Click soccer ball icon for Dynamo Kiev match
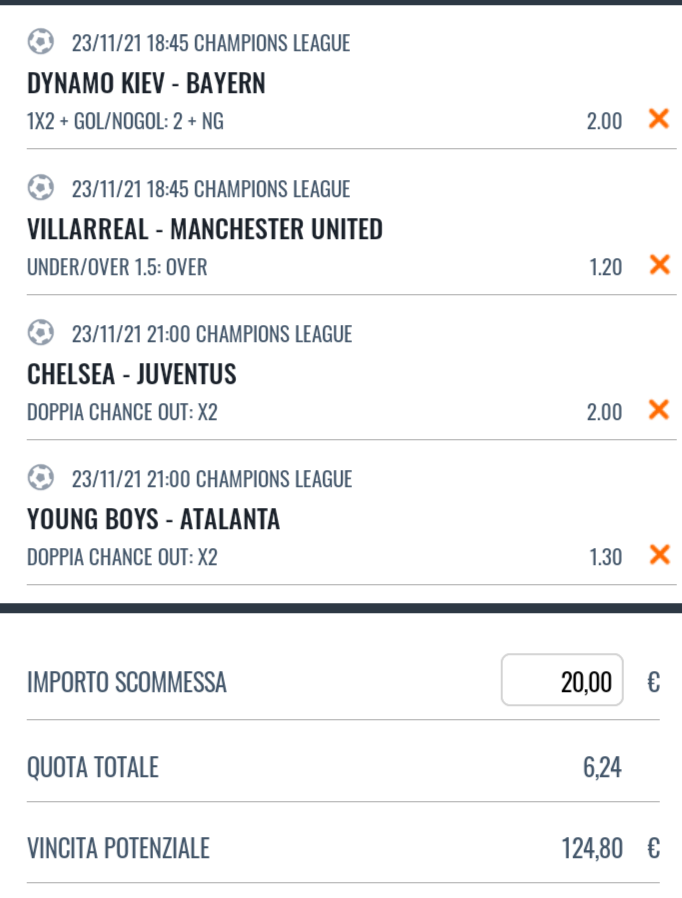This screenshot has width=682, height=898. (41, 42)
